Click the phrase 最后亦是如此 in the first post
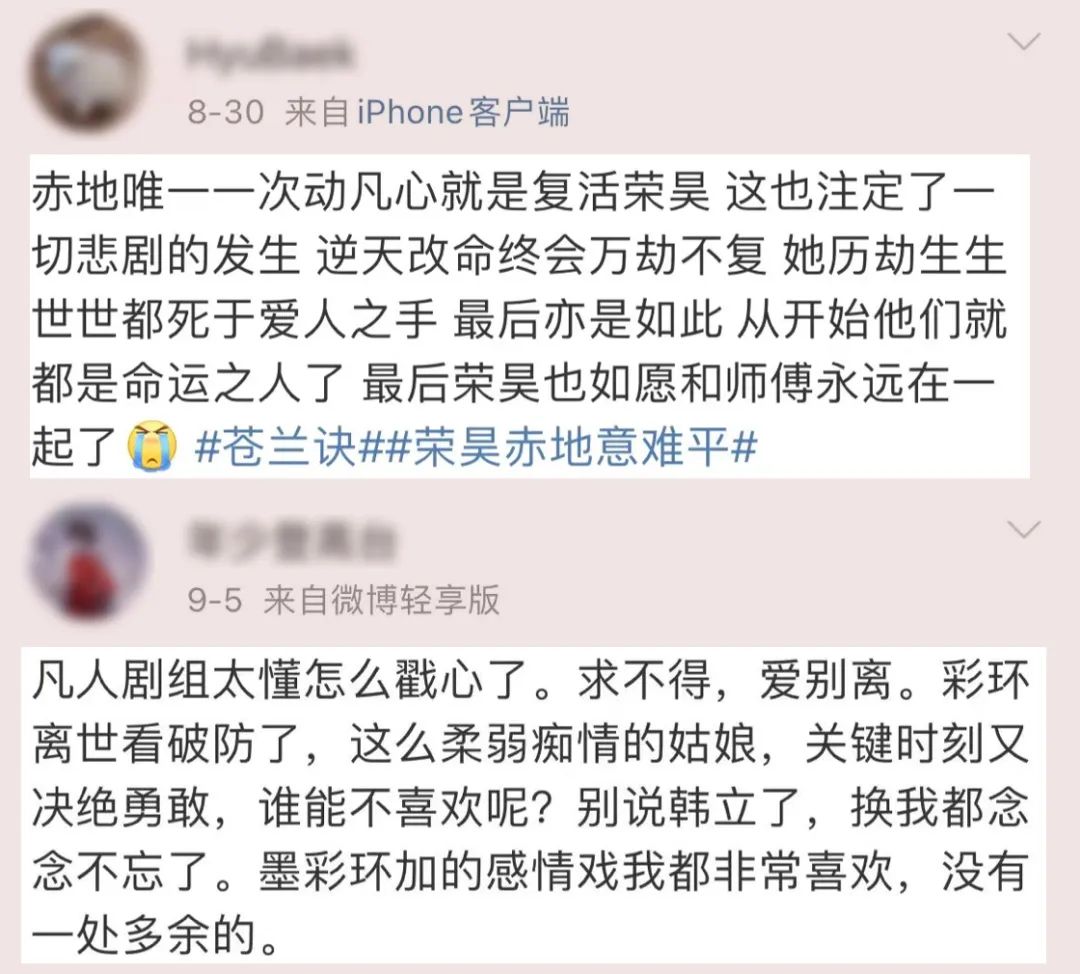The height and width of the screenshot is (974, 1080). (x=588, y=320)
